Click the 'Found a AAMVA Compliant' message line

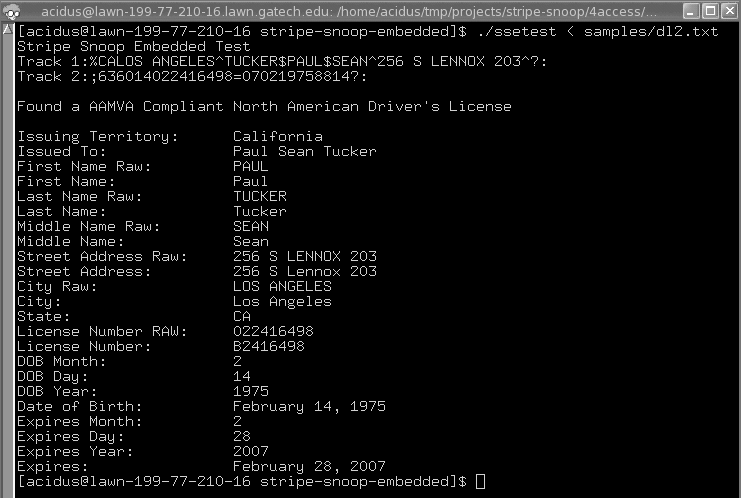click(264, 107)
